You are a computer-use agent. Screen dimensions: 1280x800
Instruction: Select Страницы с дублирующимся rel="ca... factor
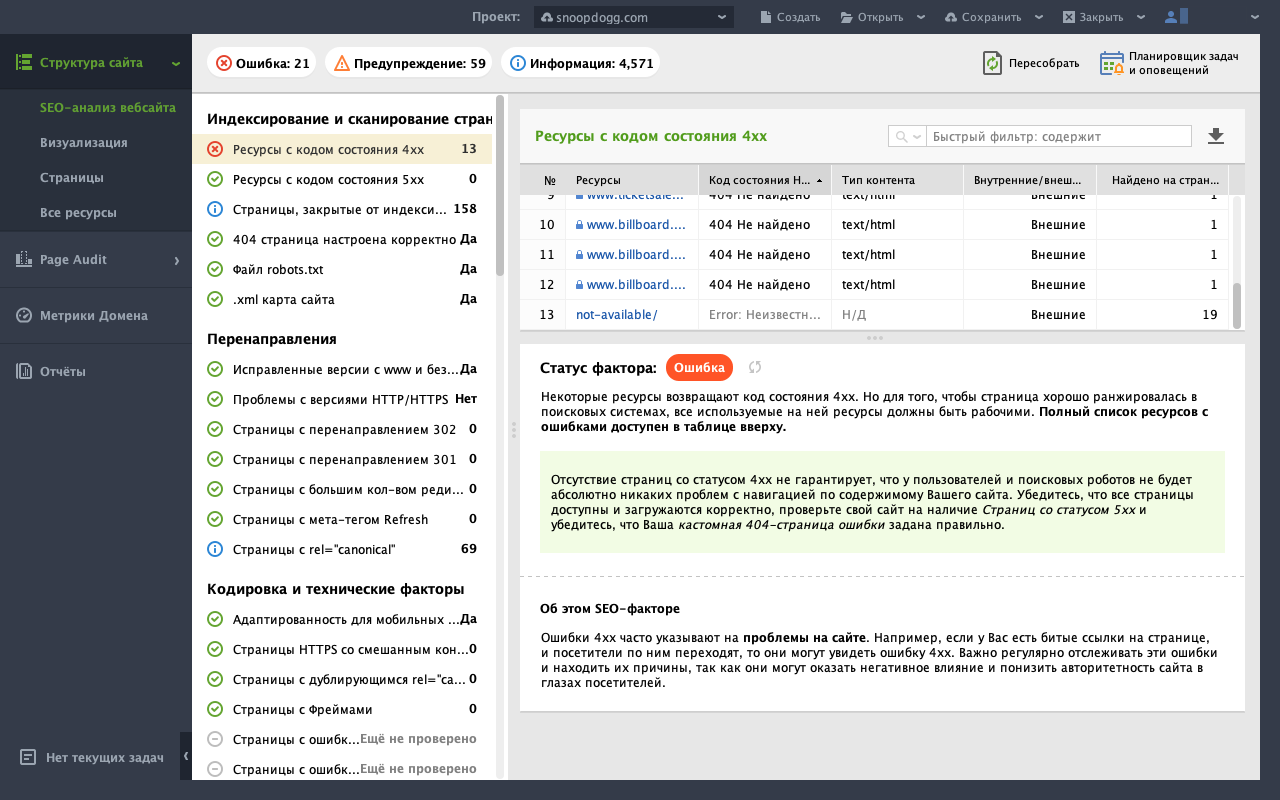342,679
